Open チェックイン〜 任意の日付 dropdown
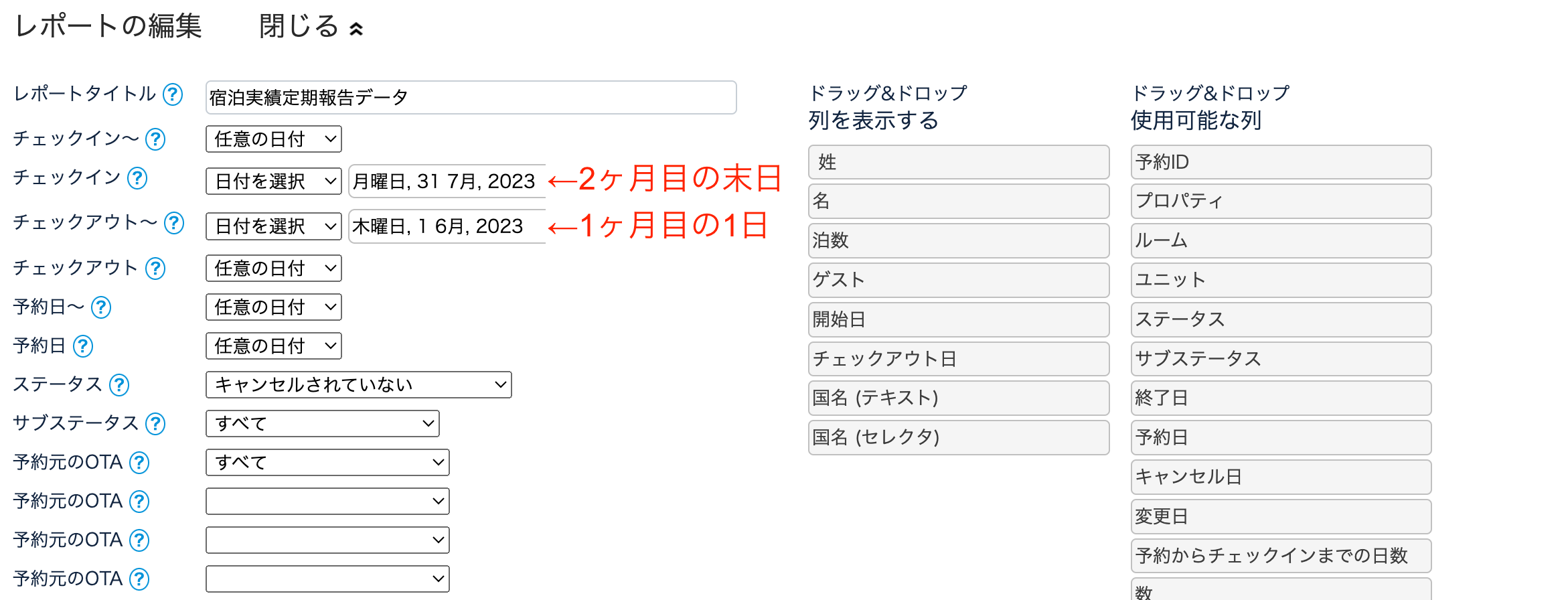1568x600 pixels. pos(274,139)
